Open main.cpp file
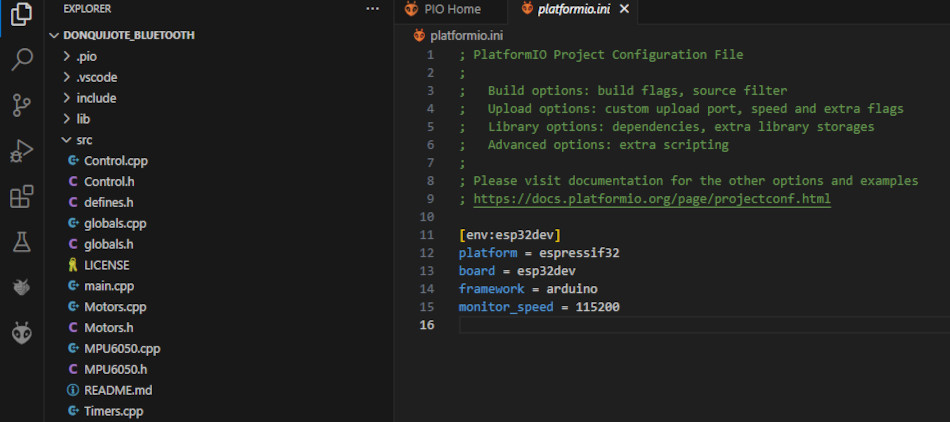This screenshot has height=422, width=950. point(109,286)
